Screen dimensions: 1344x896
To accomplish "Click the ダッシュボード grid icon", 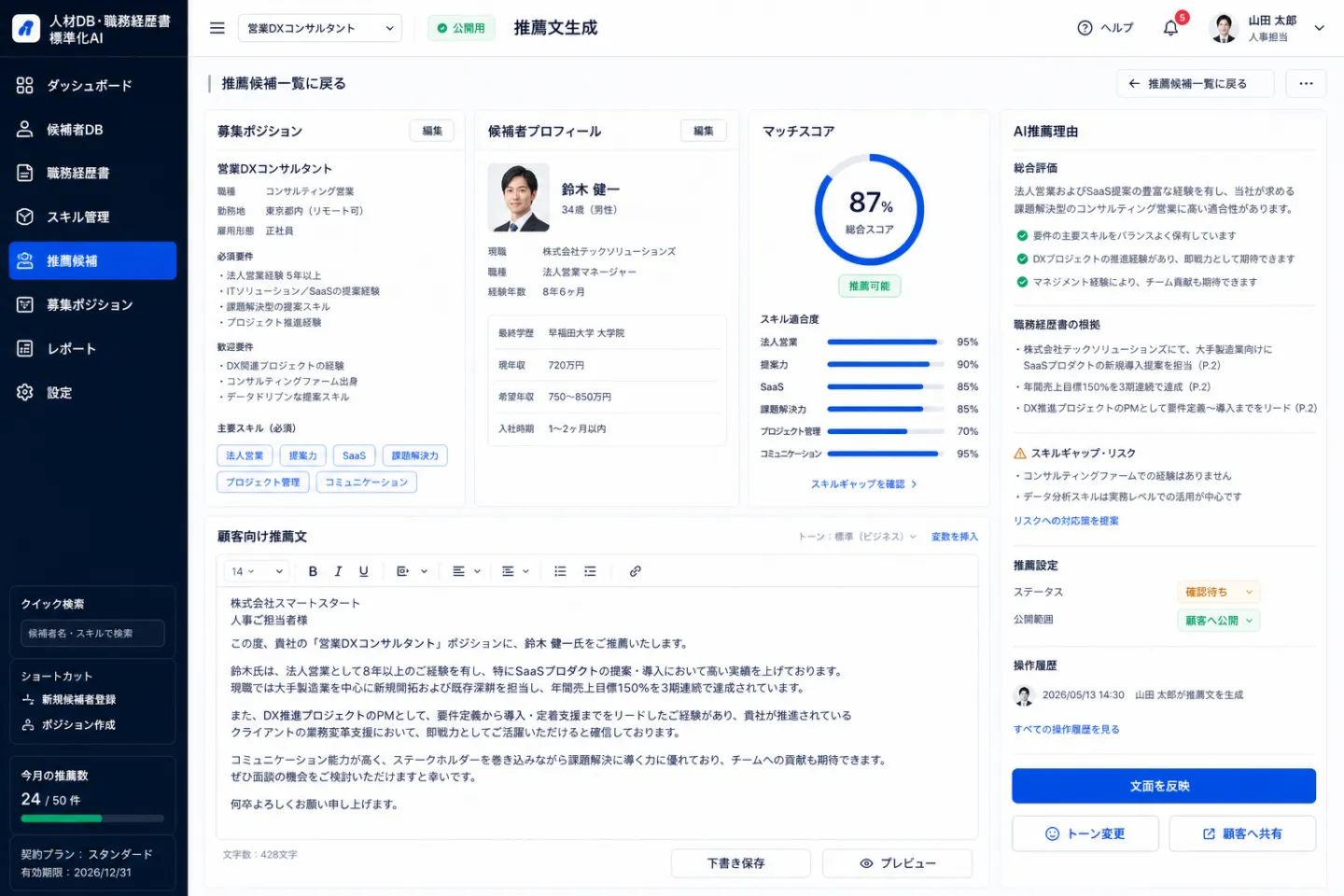I will tap(25, 86).
